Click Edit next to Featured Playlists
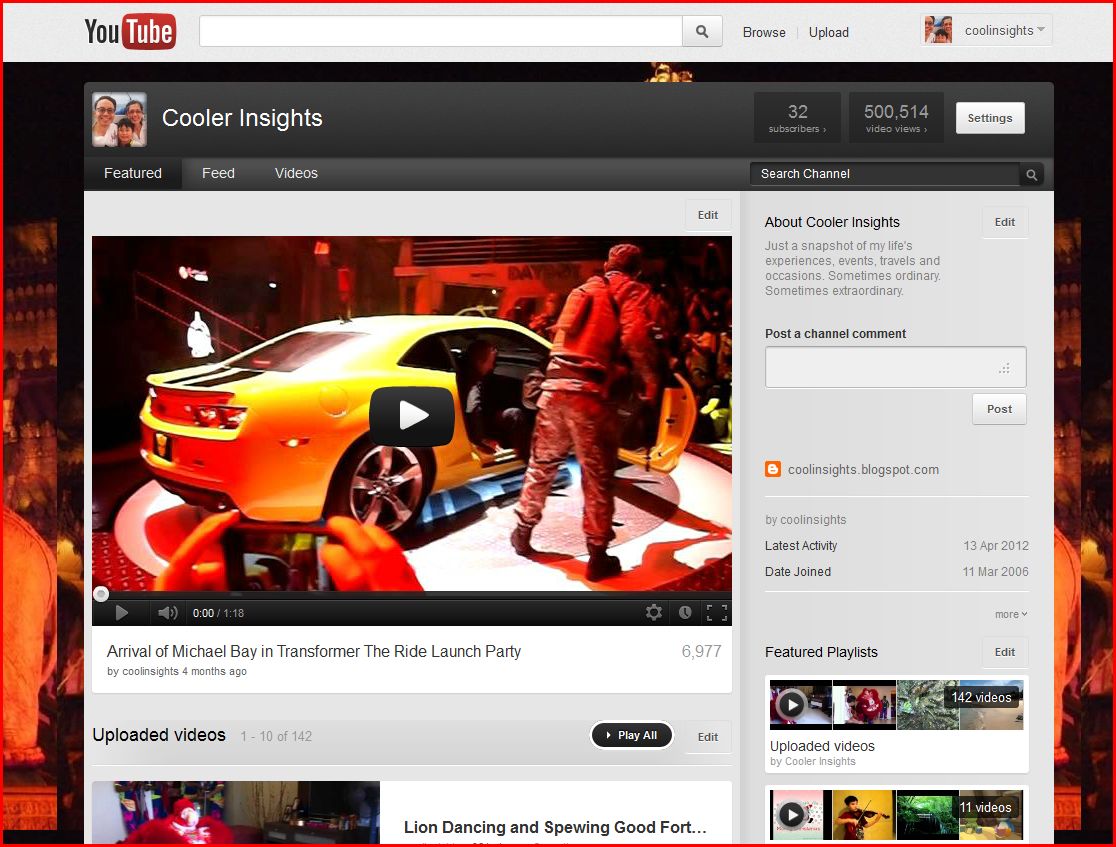This screenshot has height=847, width=1116. [x=1004, y=652]
